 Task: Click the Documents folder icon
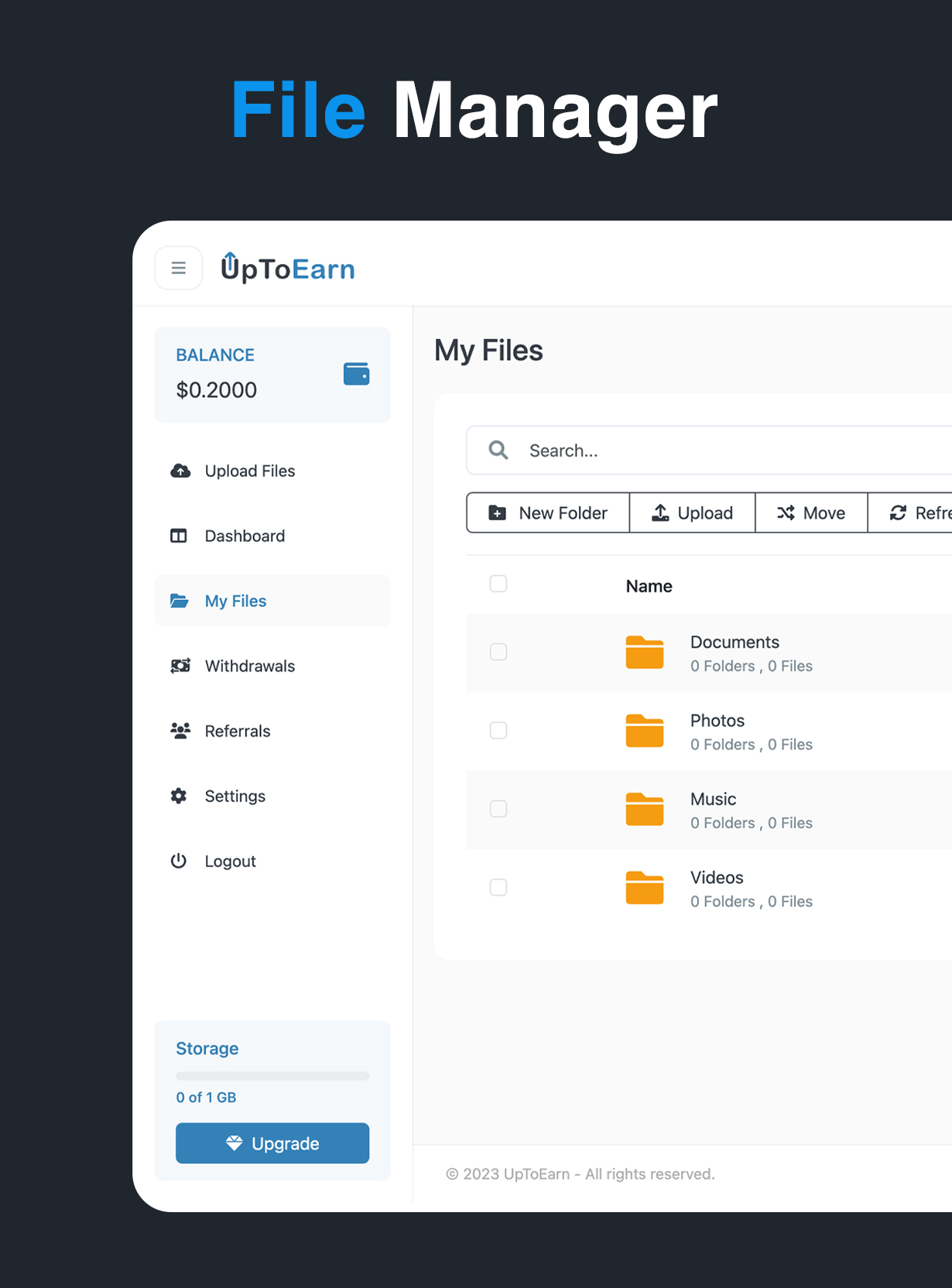pos(645,652)
